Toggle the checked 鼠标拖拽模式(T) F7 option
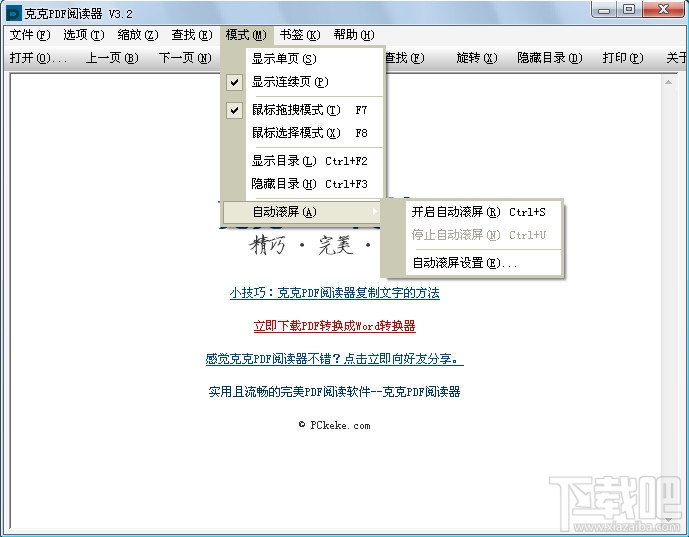 pos(303,110)
